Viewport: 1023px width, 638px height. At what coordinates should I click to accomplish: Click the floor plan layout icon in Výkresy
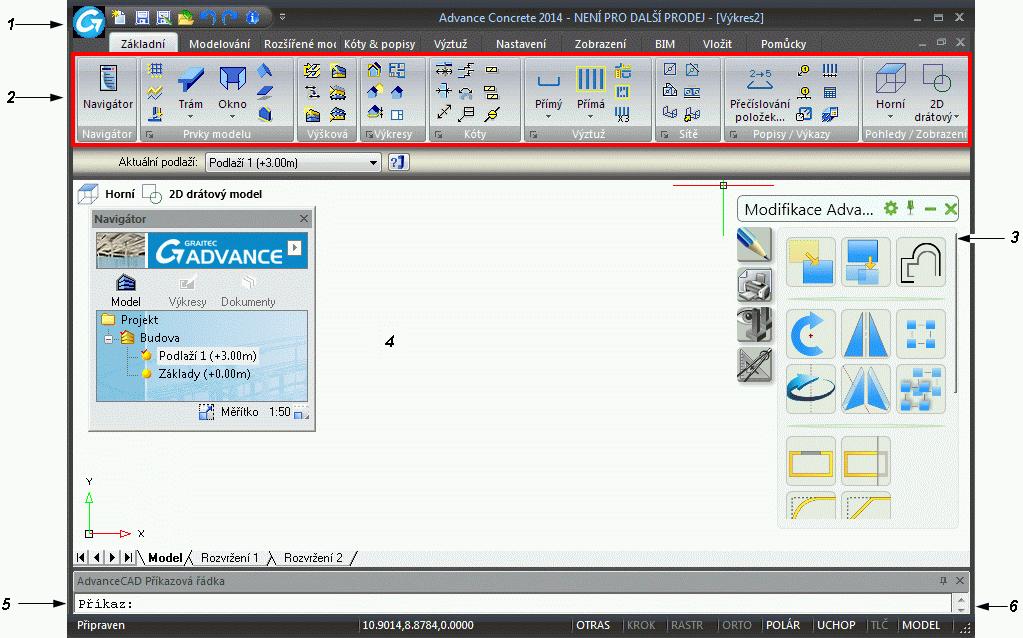click(397, 70)
